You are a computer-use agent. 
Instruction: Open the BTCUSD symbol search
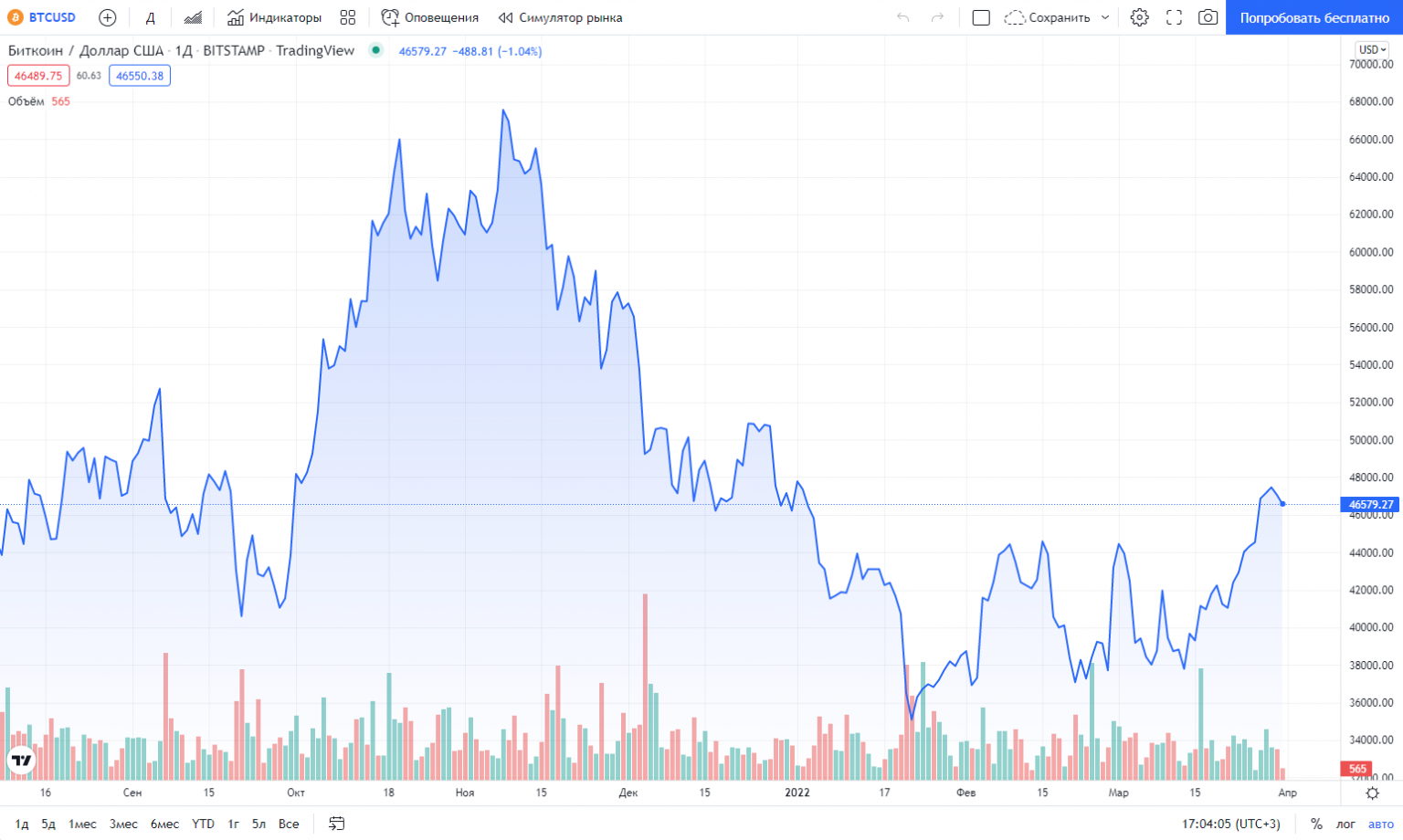pyautogui.click(x=42, y=17)
